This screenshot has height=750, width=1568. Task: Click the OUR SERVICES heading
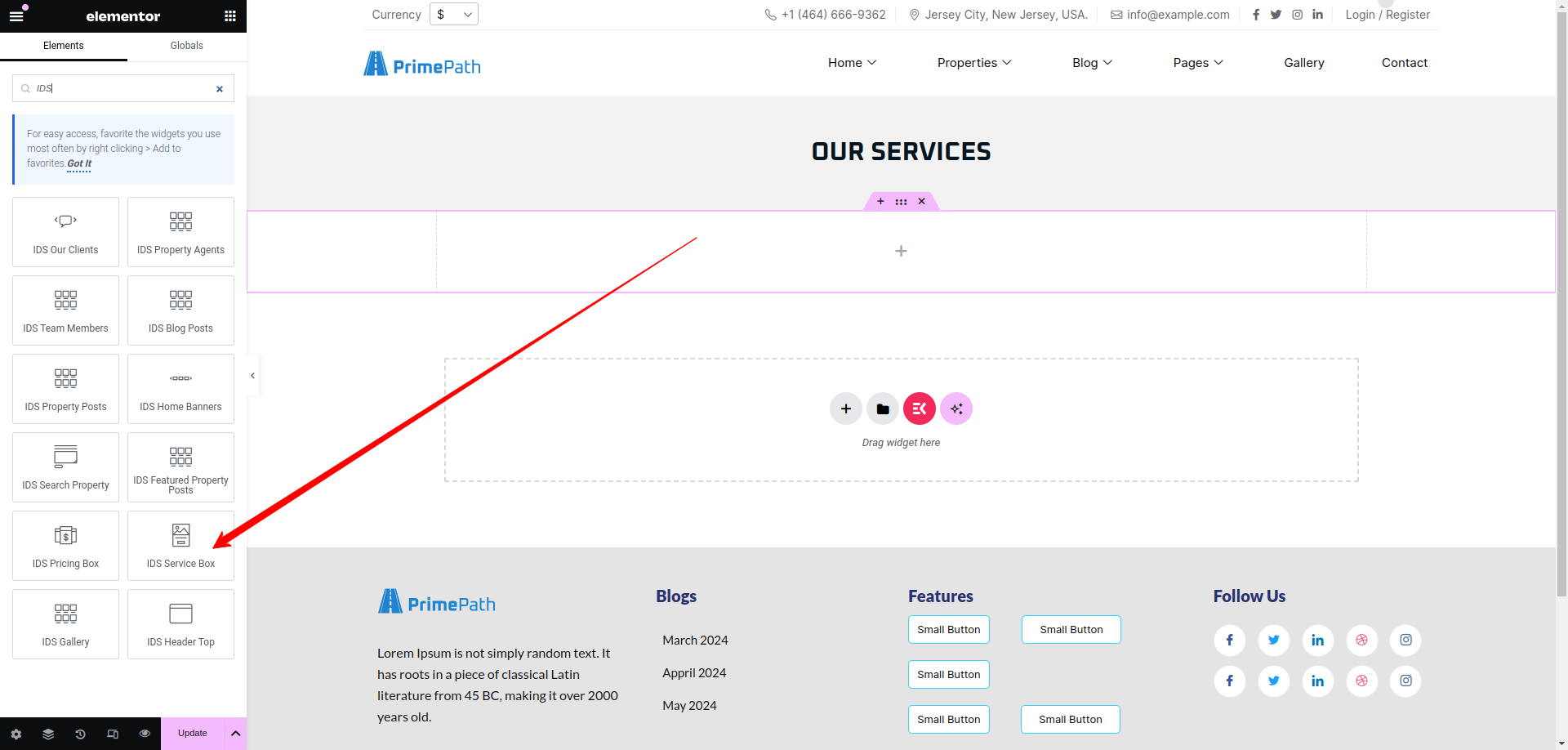click(x=901, y=152)
